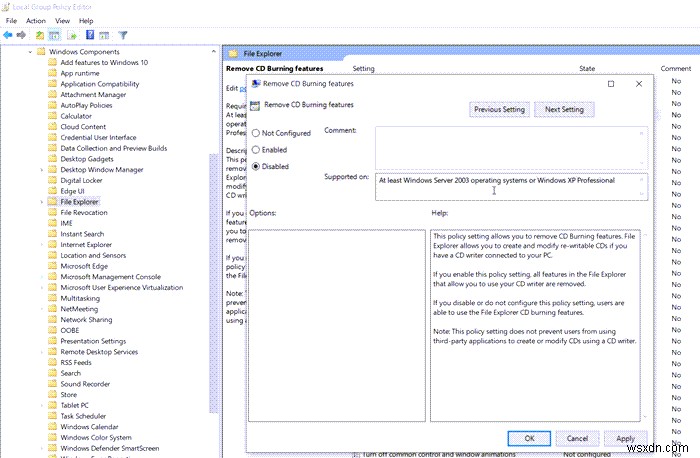Expand the Tablet PC tree node

[x=42, y=405]
